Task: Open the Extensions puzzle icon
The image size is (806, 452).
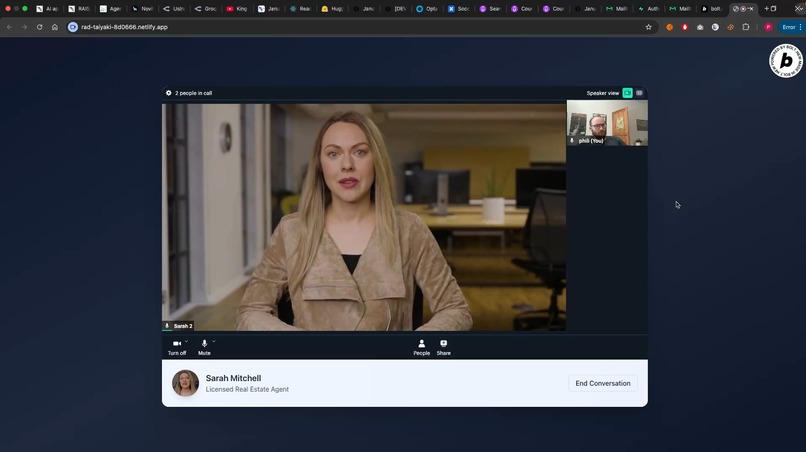Action: (x=746, y=27)
